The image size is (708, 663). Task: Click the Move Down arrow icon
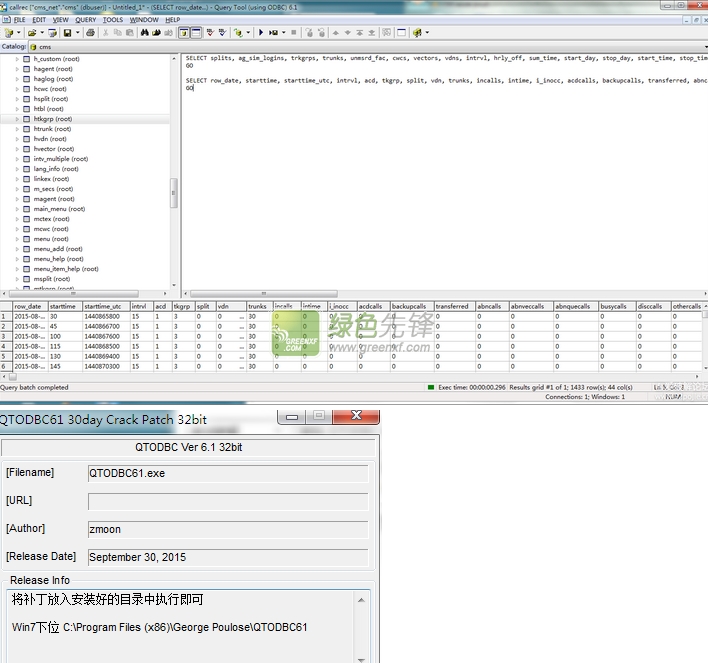348,33
